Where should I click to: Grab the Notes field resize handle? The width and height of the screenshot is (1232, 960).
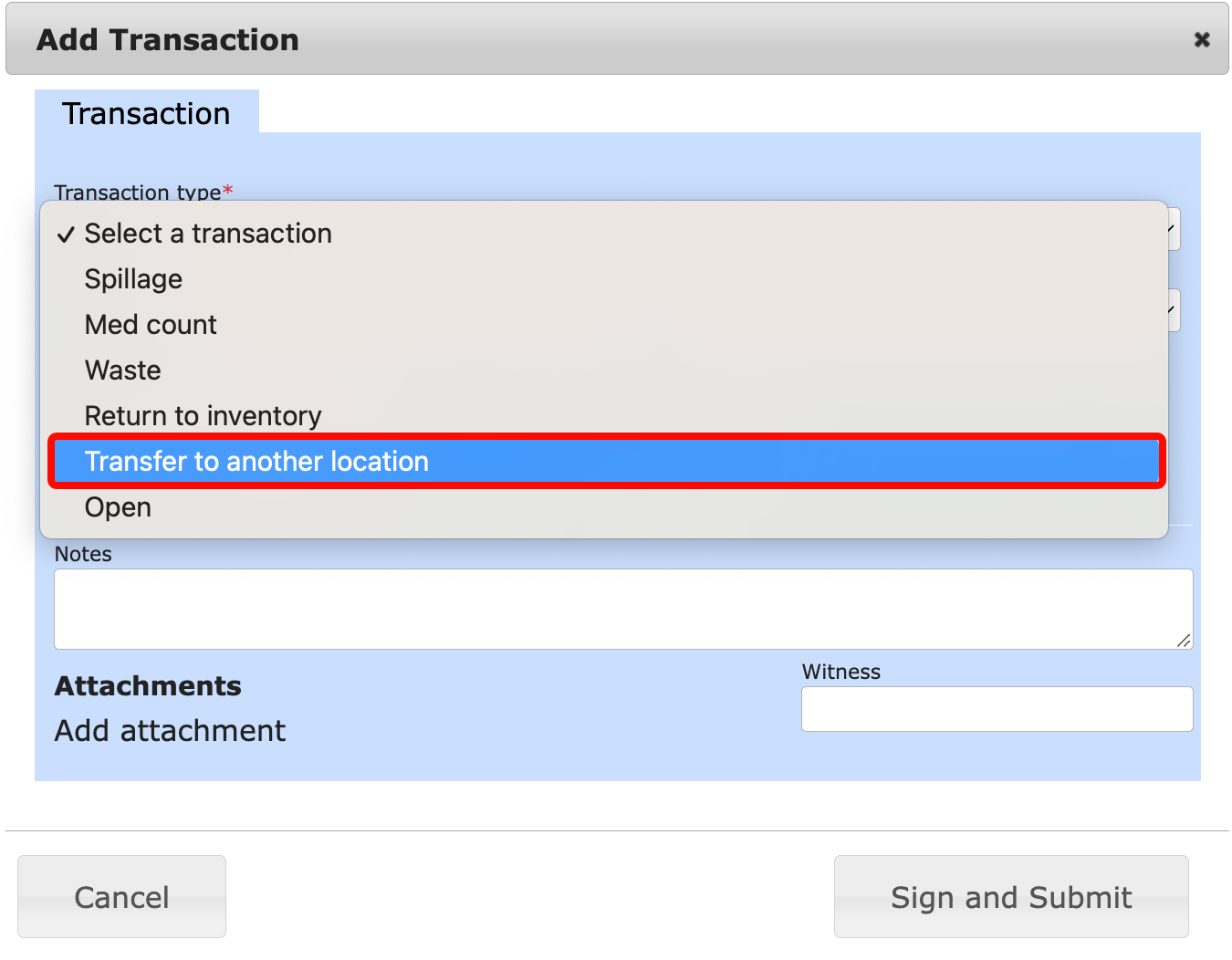(x=1184, y=641)
